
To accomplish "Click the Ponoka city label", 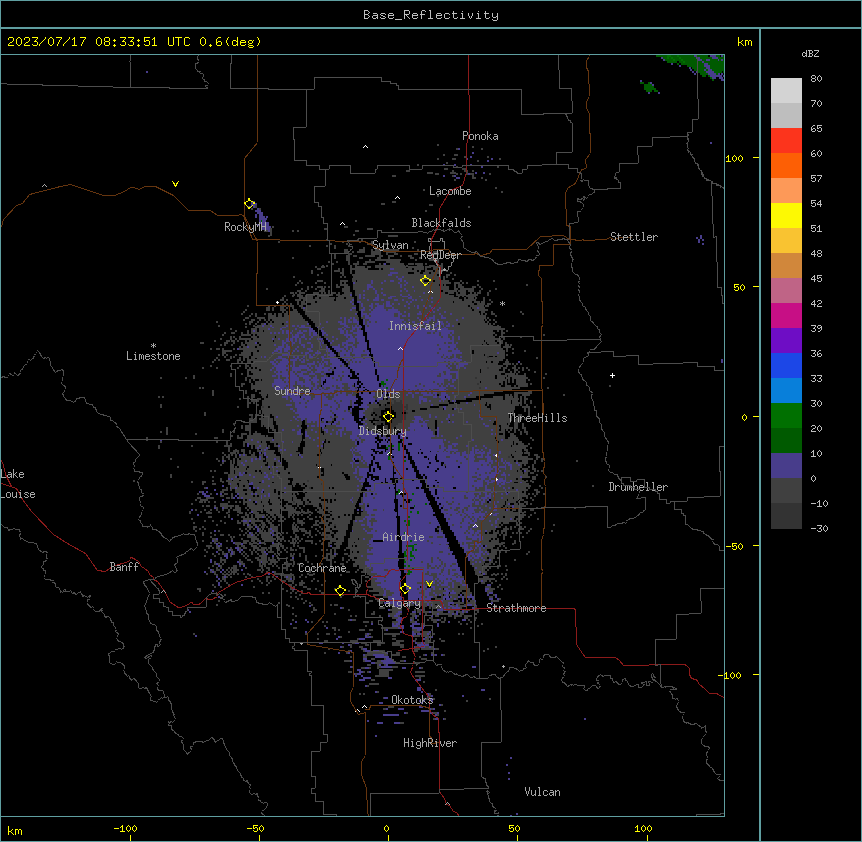I will pyautogui.click(x=480, y=136).
